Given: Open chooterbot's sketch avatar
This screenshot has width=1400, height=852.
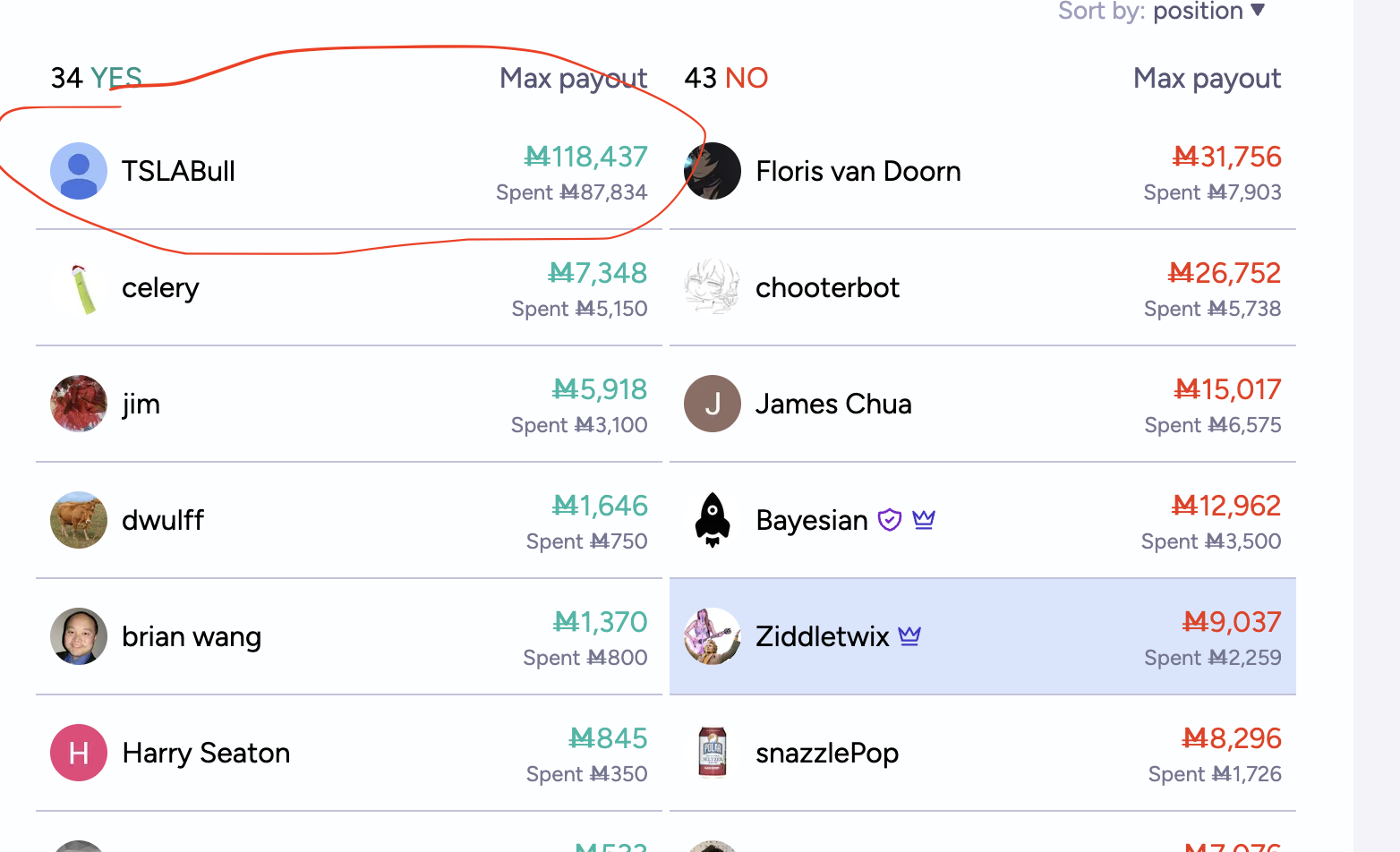Looking at the screenshot, I should pos(713,287).
